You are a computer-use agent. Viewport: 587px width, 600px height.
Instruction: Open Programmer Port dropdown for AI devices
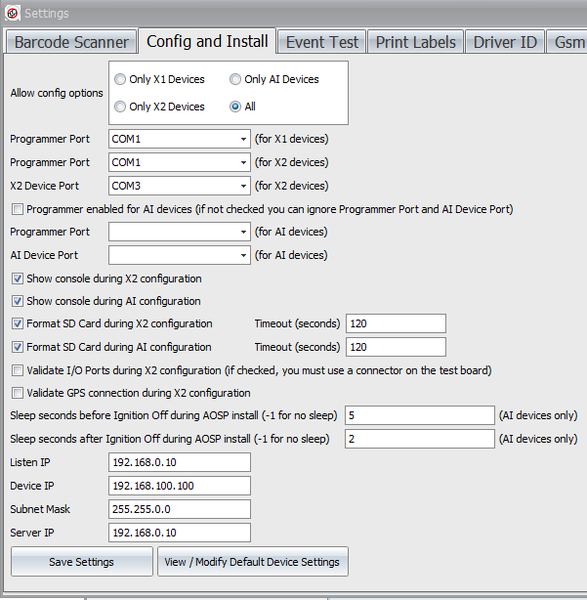179,232
